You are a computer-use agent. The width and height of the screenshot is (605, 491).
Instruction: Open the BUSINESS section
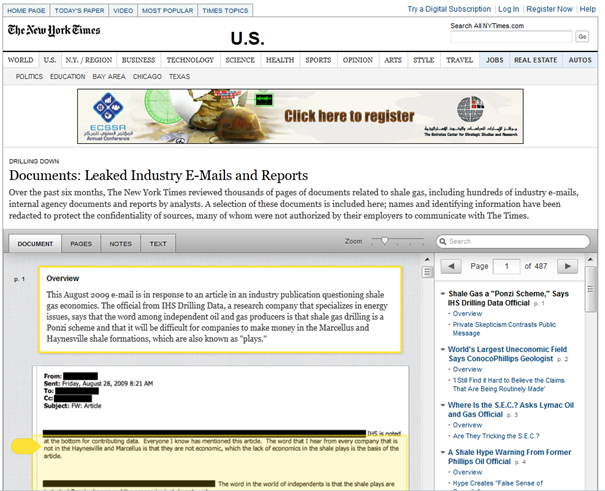139,60
